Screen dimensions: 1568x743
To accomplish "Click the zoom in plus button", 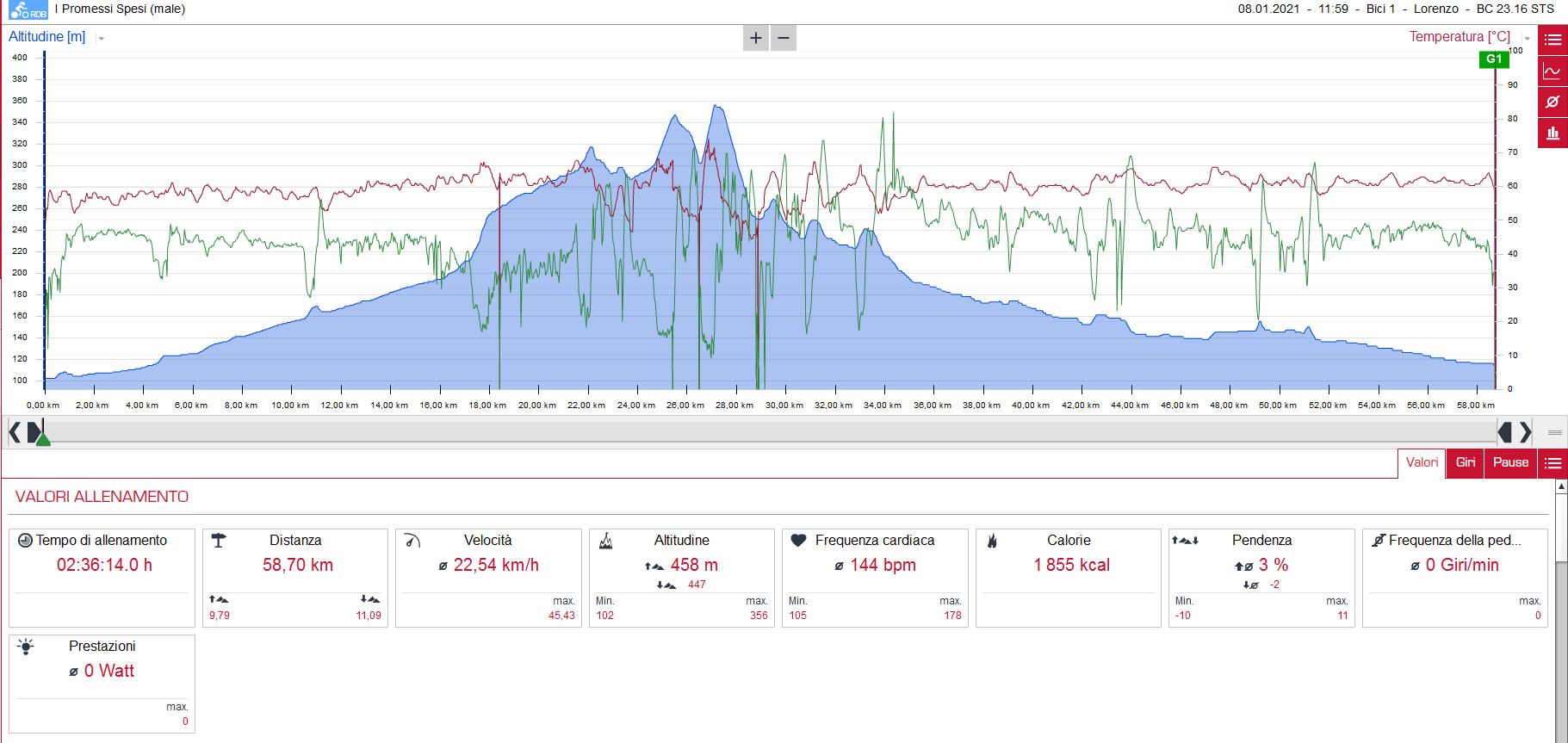I will pyautogui.click(x=755, y=38).
